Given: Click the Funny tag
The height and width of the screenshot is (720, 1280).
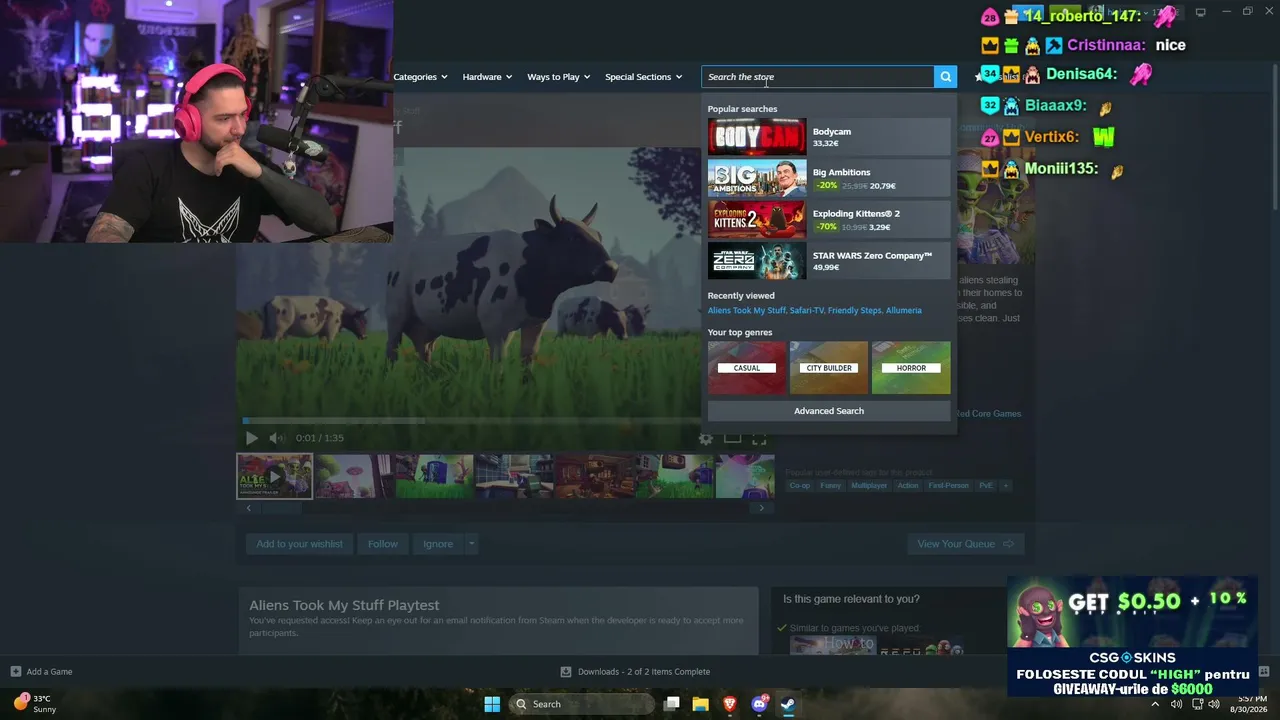Looking at the screenshot, I should [x=830, y=486].
